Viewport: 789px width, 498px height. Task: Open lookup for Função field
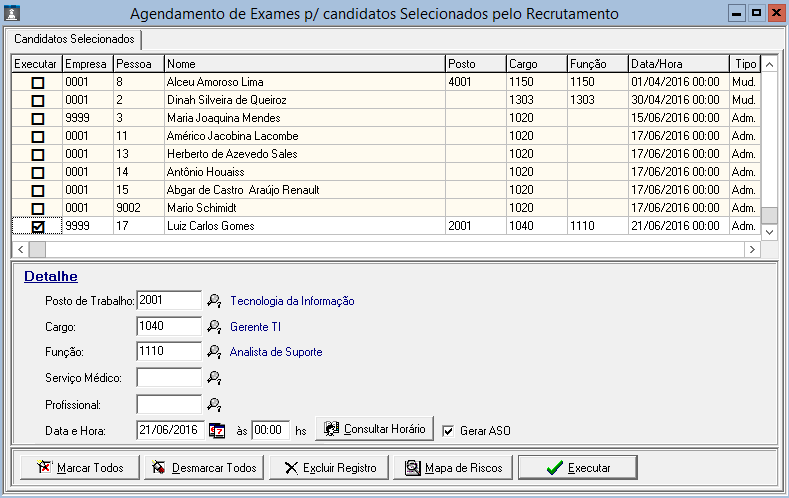213,352
